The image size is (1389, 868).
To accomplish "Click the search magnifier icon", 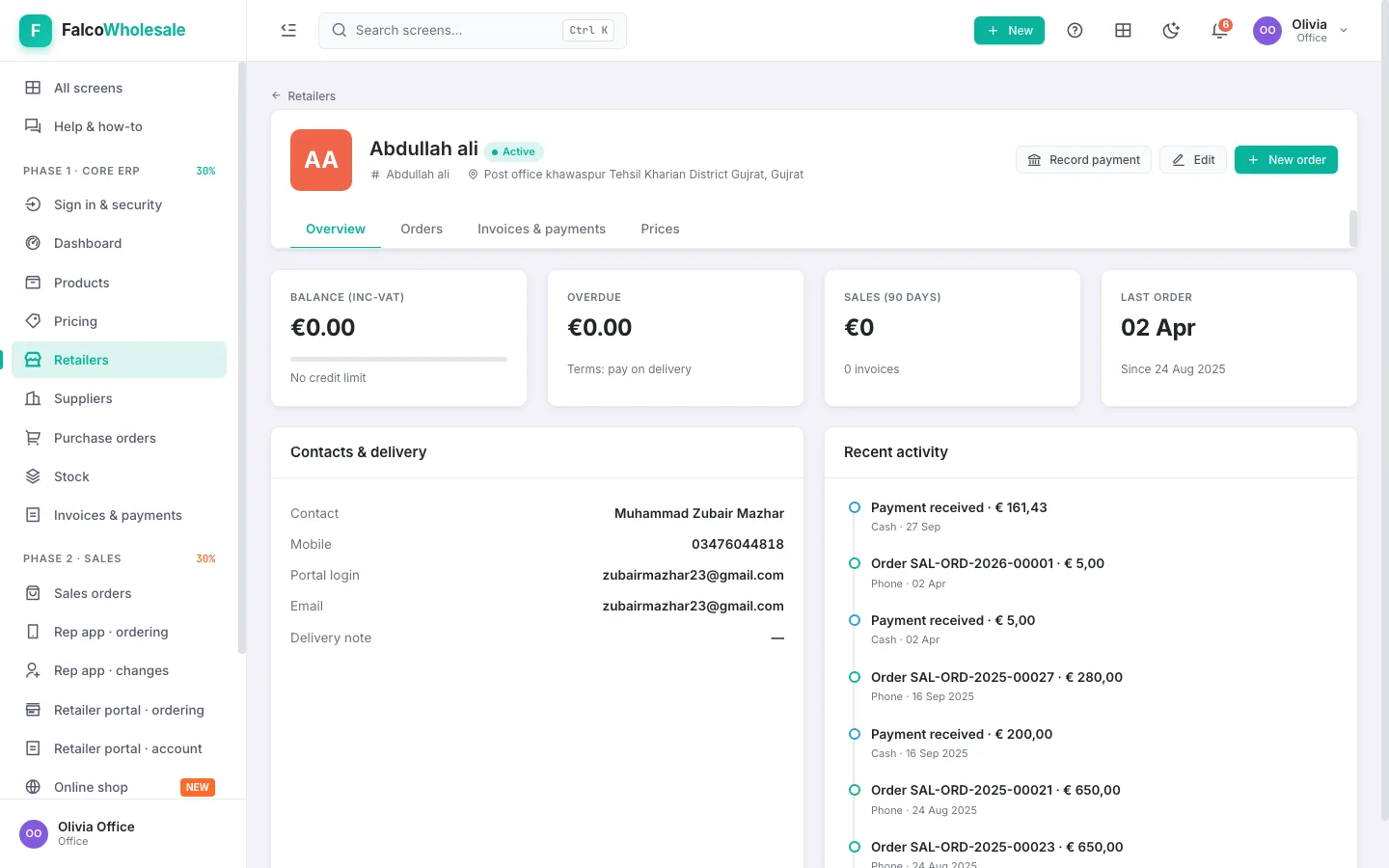I will [340, 30].
